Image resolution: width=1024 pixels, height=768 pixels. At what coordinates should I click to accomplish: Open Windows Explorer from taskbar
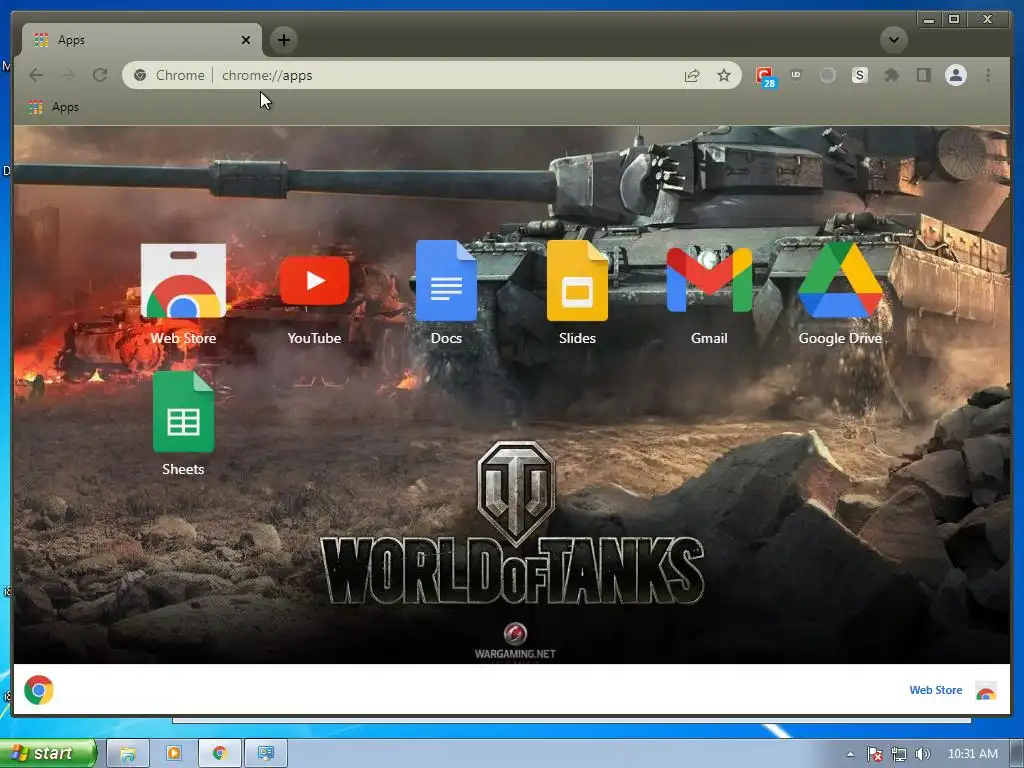[128, 753]
